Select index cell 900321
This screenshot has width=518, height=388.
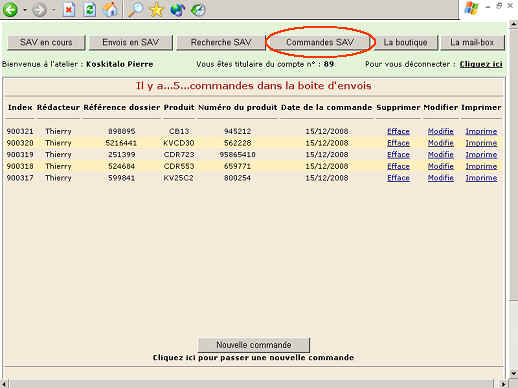pyautogui.click(x=20, y=131)
